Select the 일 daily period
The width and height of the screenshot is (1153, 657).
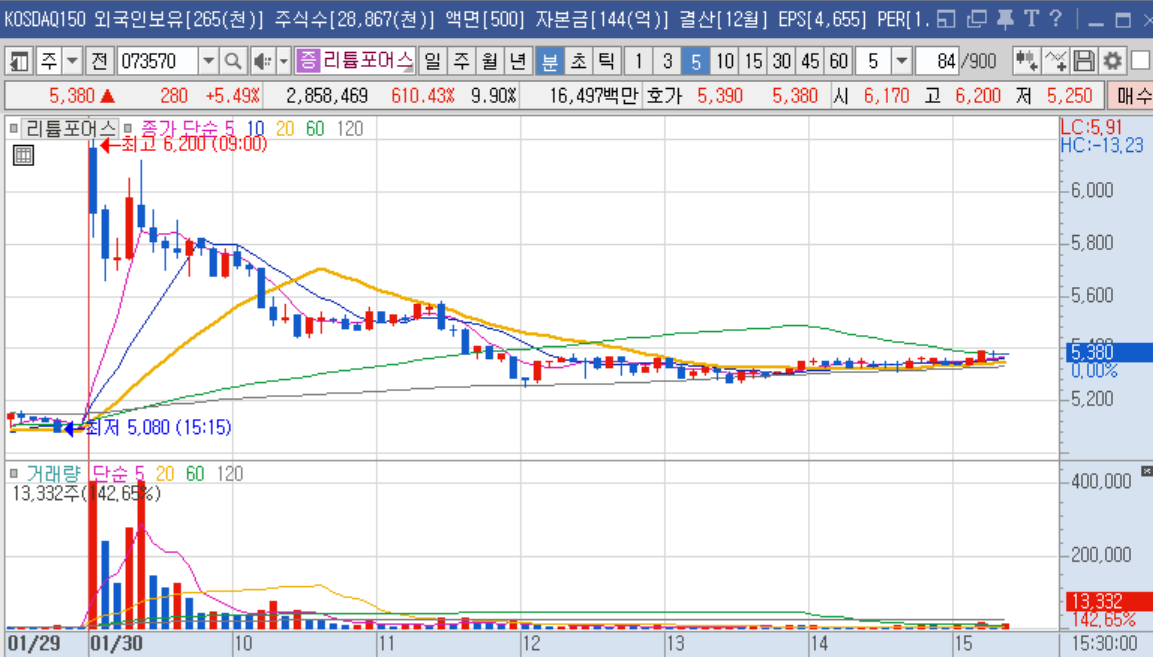point(433,61)
